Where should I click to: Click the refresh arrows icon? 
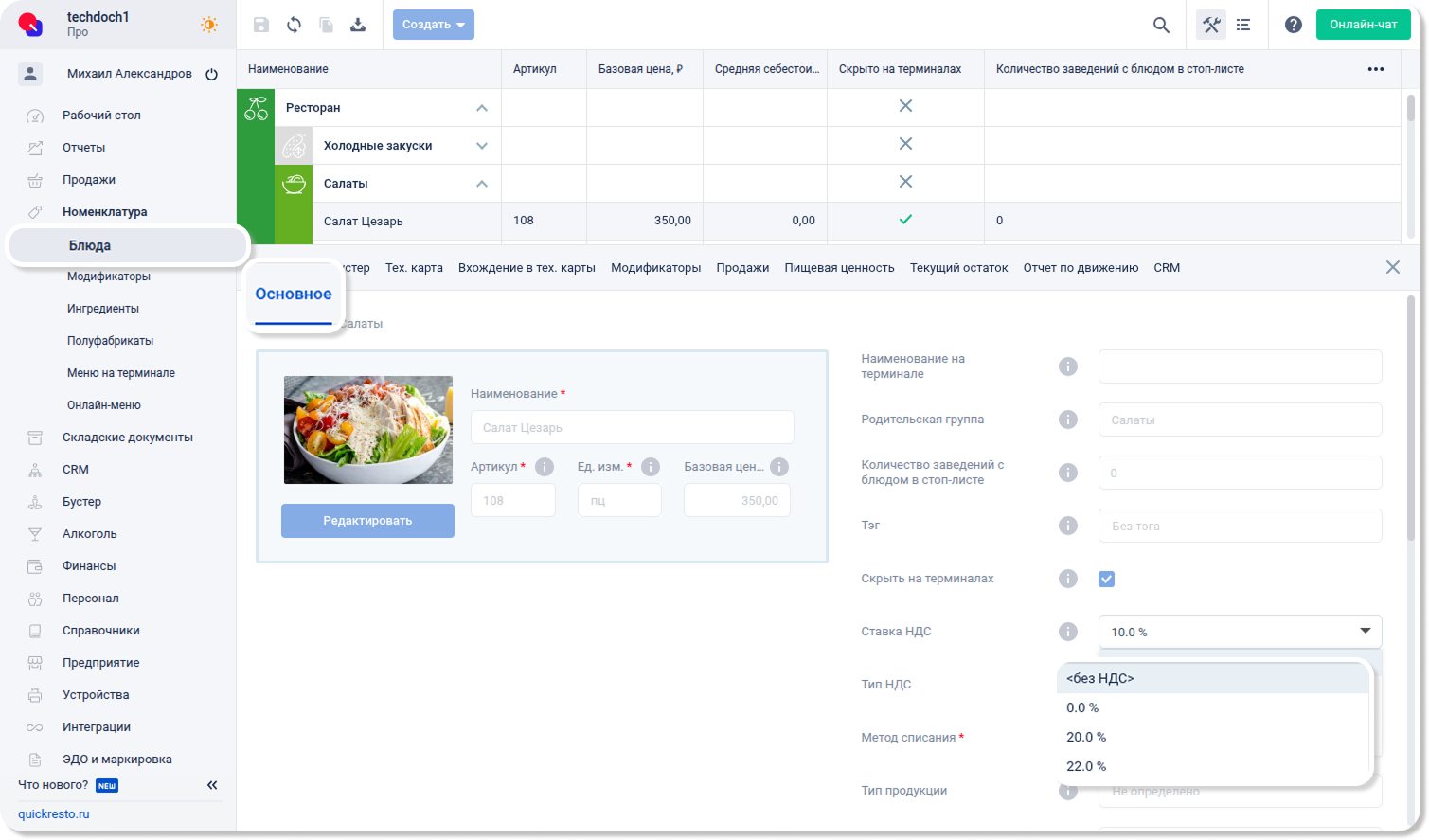294,25
